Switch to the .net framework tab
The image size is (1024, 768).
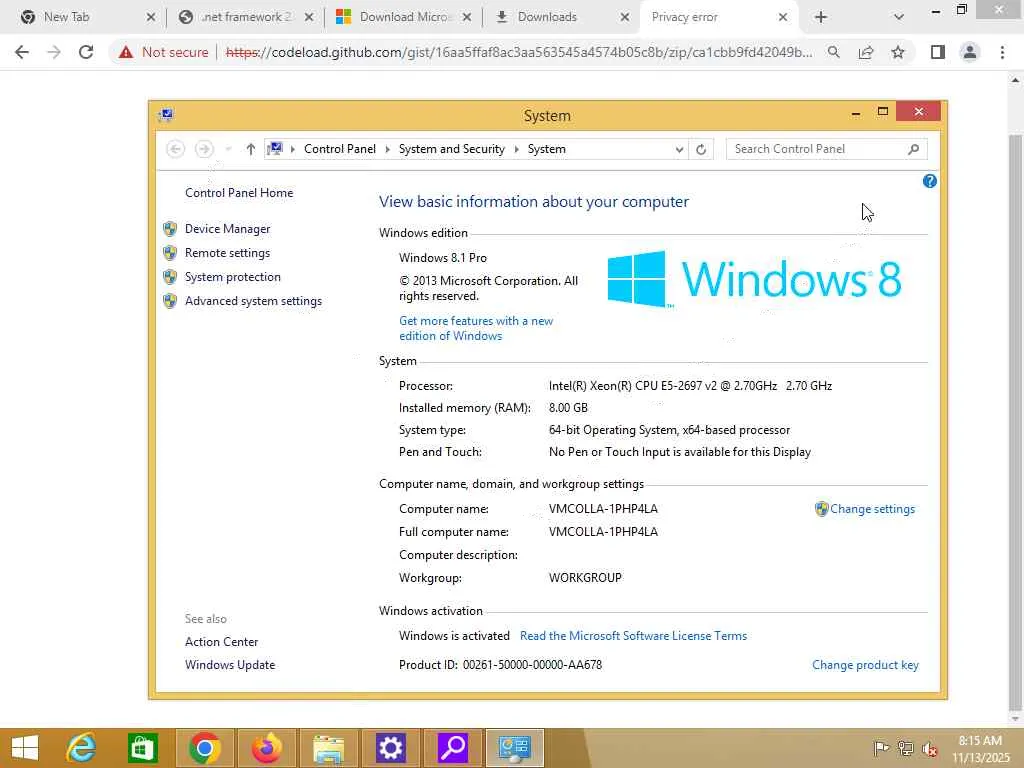tap(245, 17)
